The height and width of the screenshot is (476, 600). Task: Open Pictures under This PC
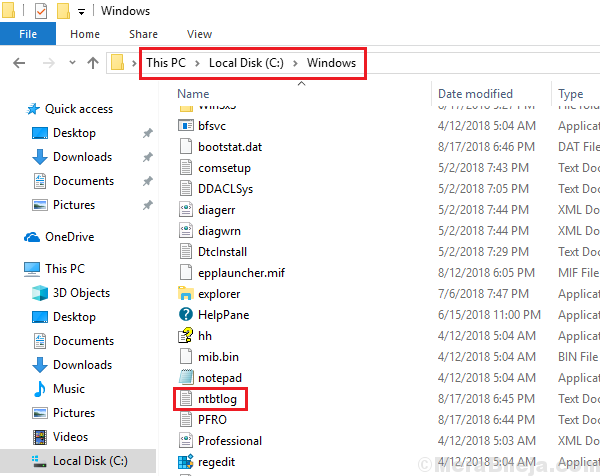pos(74,413)
